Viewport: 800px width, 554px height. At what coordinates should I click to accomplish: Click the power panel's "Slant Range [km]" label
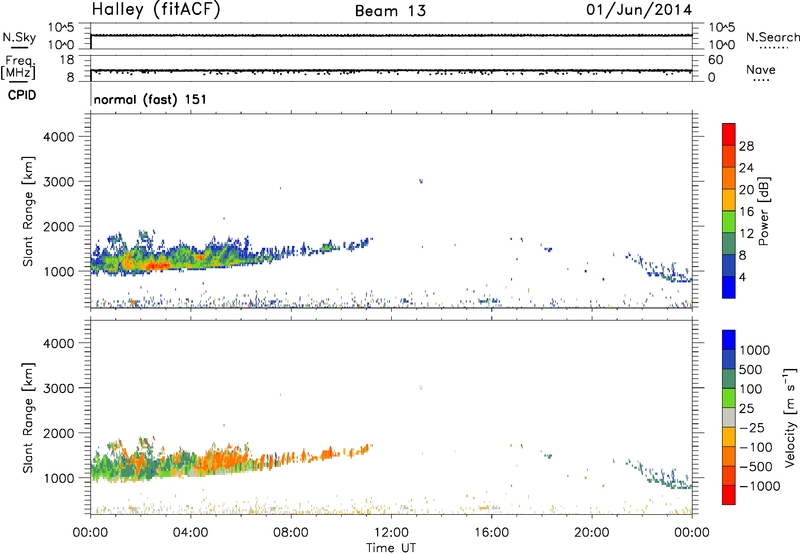click(x=28, y=211)
